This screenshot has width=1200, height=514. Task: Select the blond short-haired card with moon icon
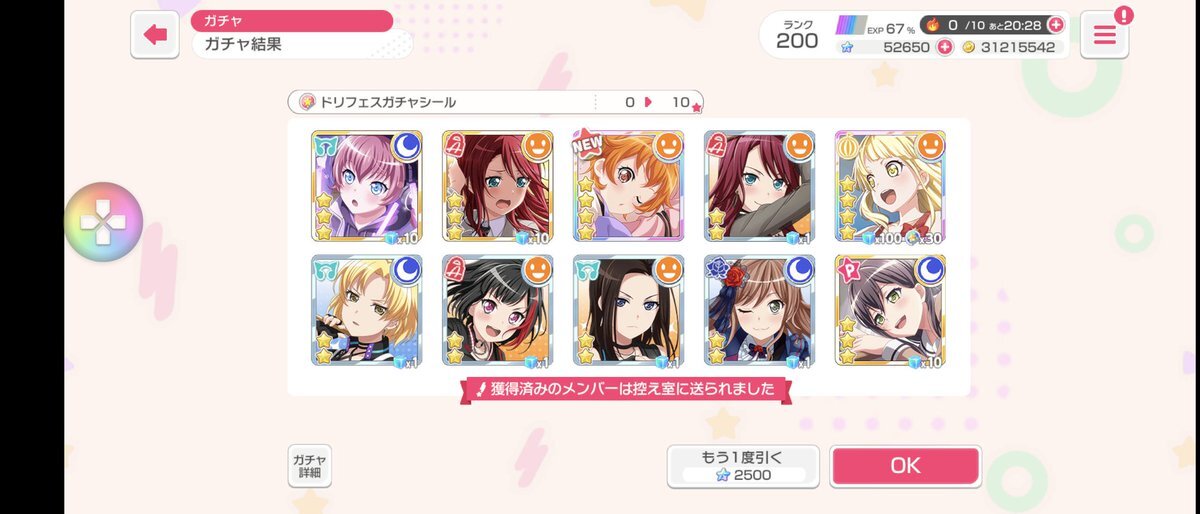(x=366, y=310)
